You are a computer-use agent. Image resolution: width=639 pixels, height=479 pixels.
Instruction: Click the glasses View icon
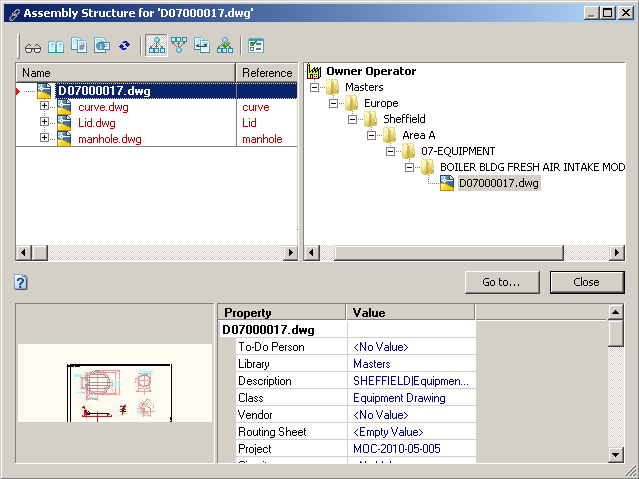click(33, 47)
